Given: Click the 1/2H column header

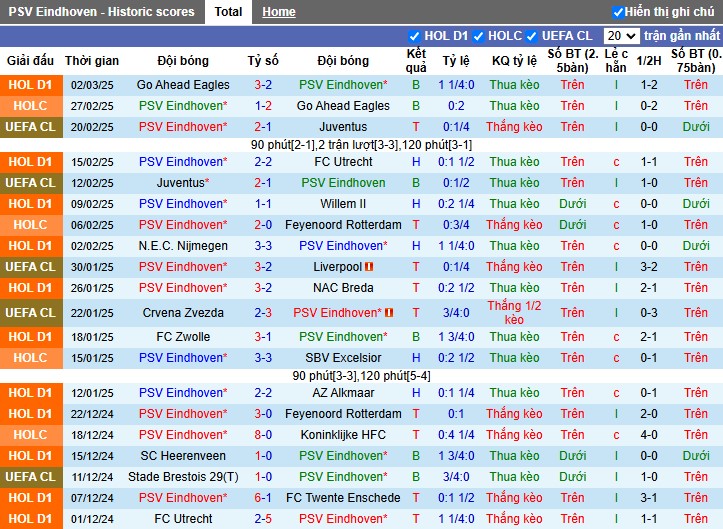Looking at the screenshot, I should click(649, 60).
